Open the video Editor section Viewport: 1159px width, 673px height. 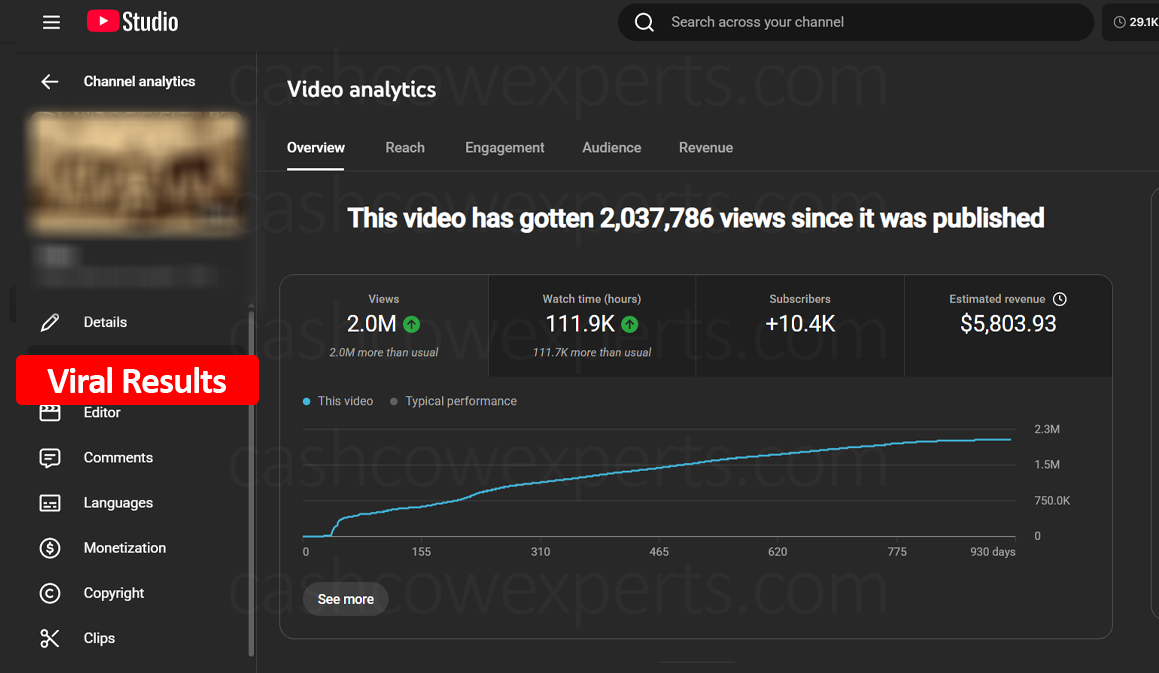50,412
